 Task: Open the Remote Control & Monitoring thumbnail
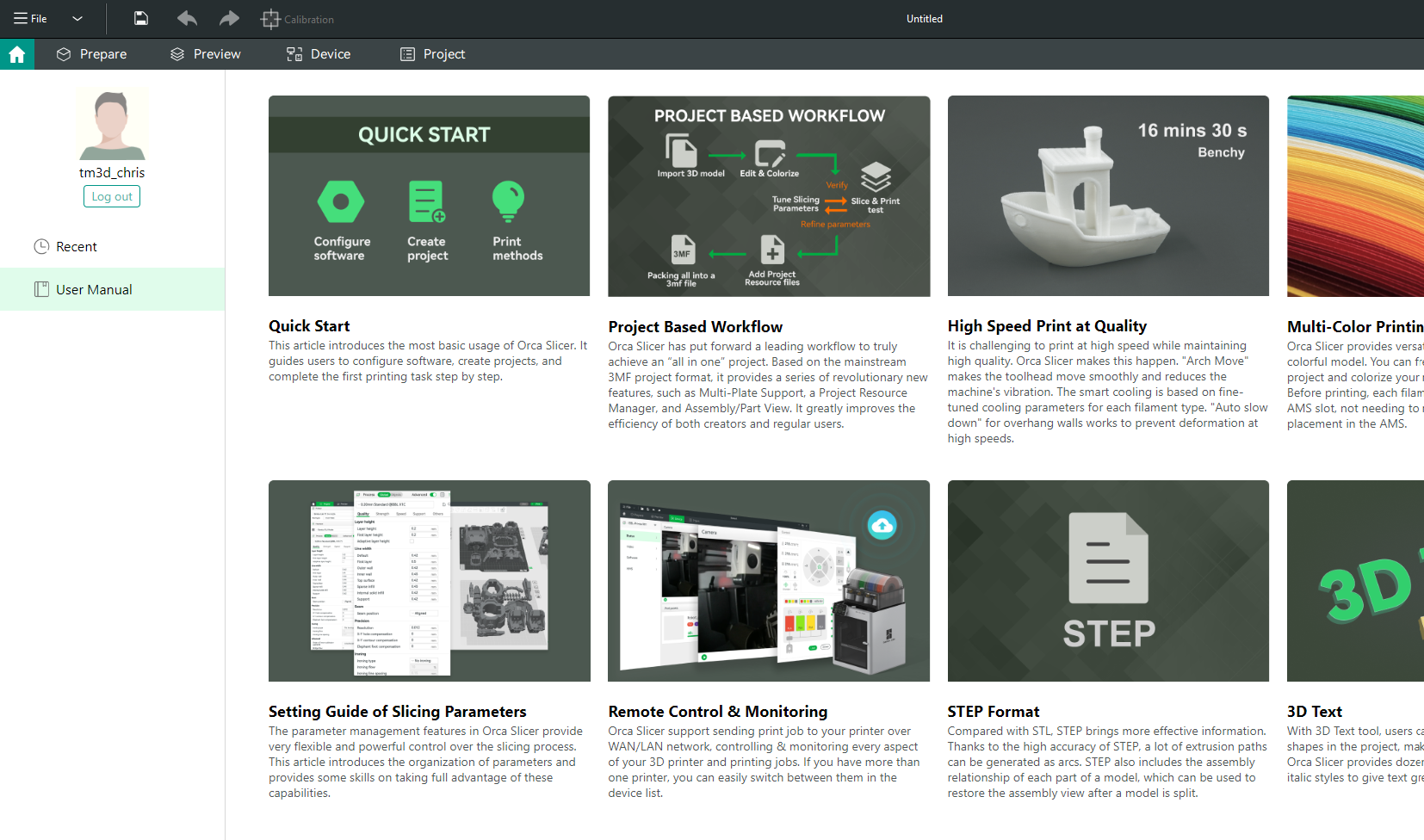point(769,581)
